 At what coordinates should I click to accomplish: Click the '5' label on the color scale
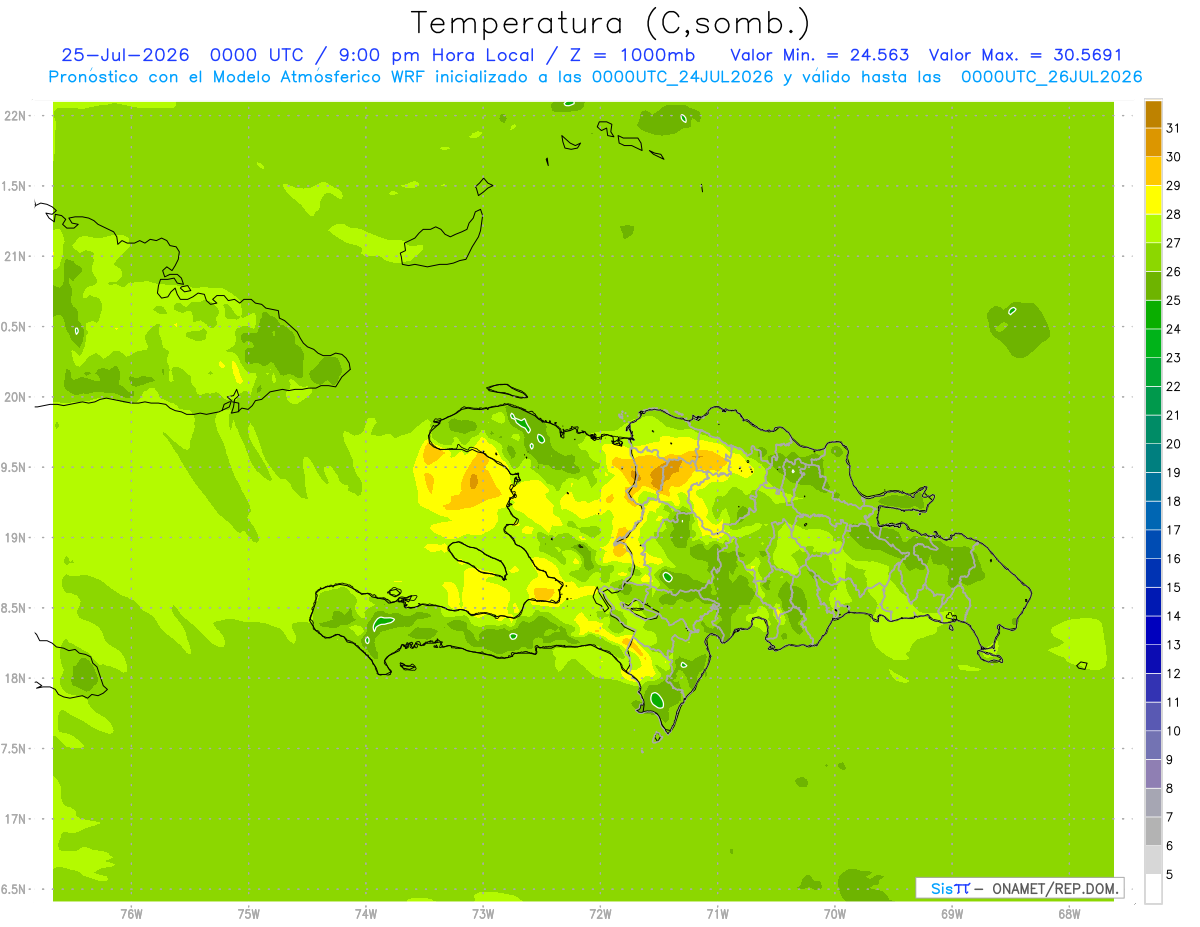click(x=1171, y=875)
